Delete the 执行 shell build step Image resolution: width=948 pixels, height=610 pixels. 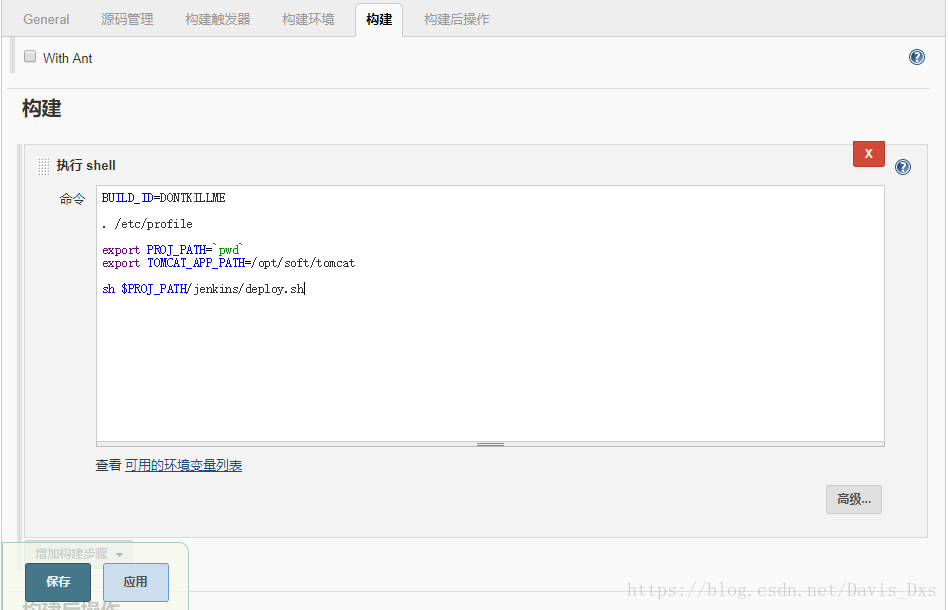click(869, 154)
